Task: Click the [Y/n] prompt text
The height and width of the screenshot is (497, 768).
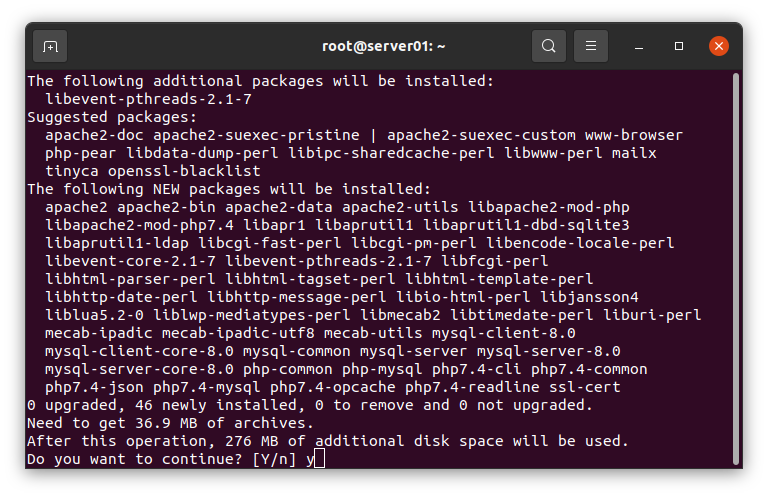Action: 274,459
